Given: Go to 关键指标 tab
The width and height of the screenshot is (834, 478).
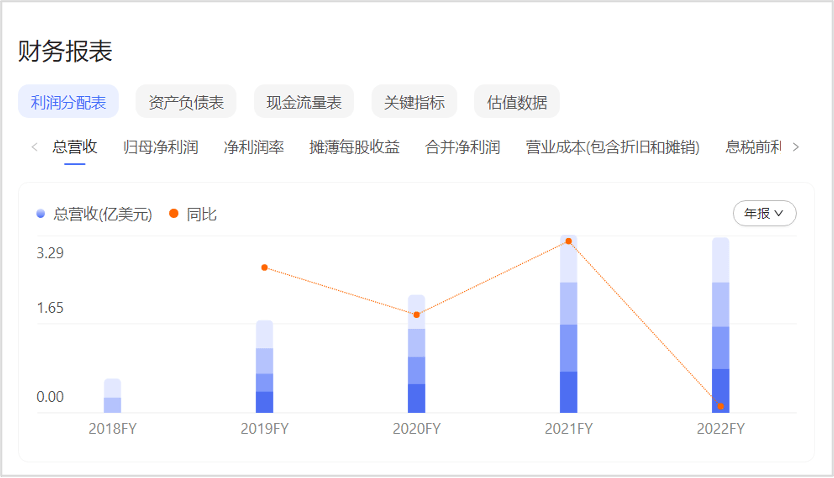Looking at the screenshot, I should [x=414, y=102].
